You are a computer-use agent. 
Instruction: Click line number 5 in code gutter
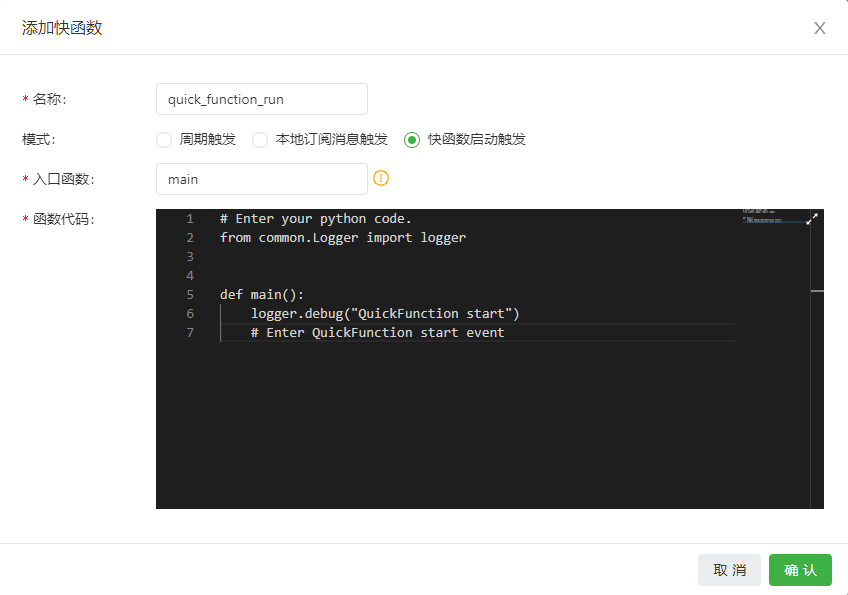coord(190,294)
